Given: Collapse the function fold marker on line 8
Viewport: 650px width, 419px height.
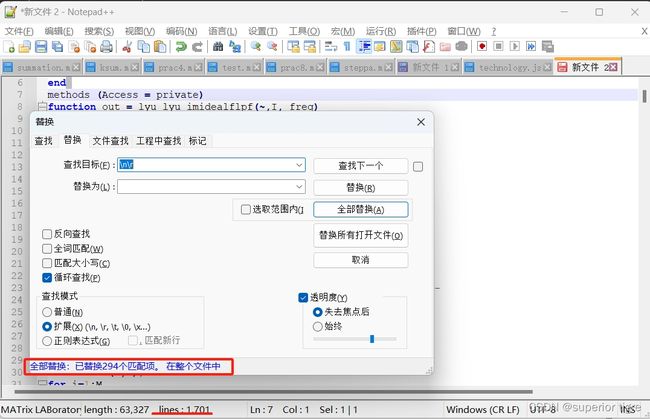Looking at the screenshot, I should tap(42, 107).
